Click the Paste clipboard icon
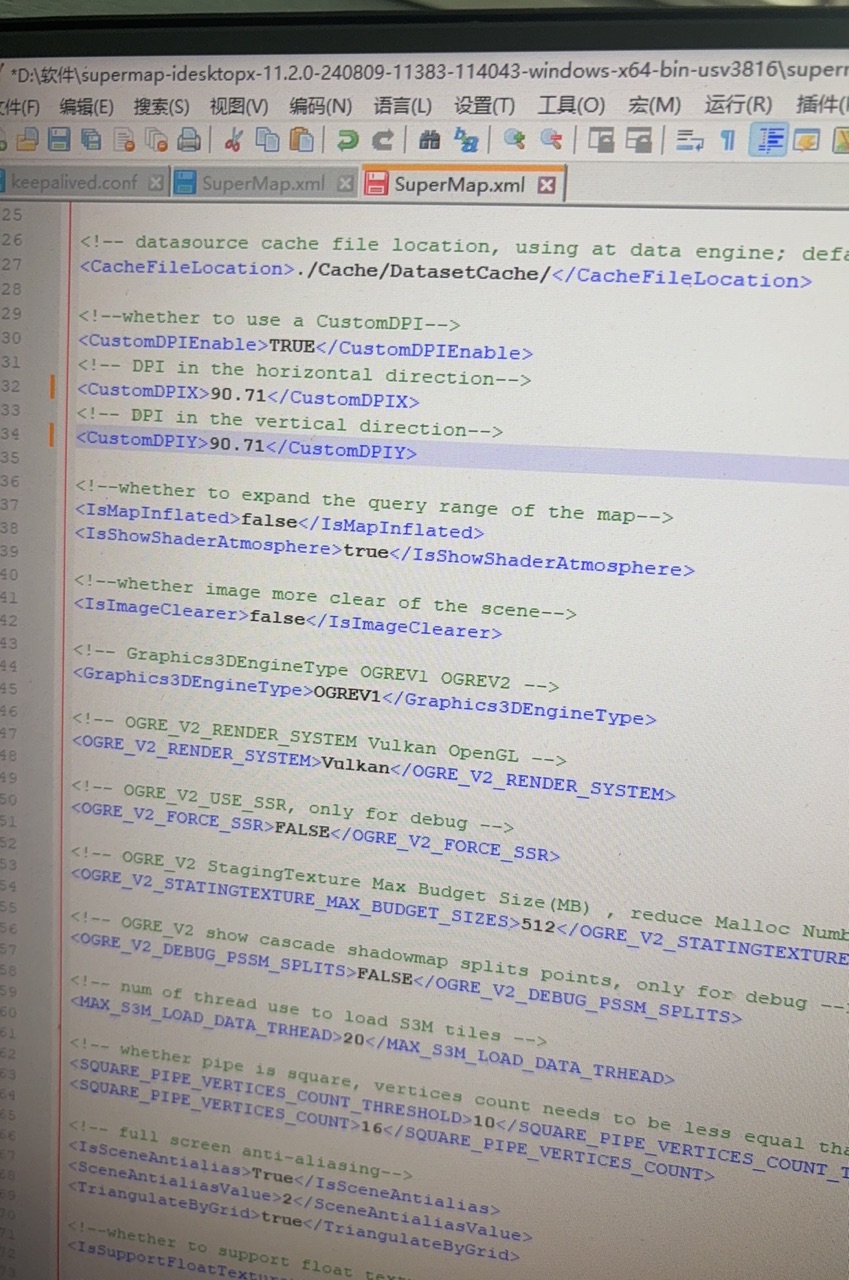 [x=302, y=140]
